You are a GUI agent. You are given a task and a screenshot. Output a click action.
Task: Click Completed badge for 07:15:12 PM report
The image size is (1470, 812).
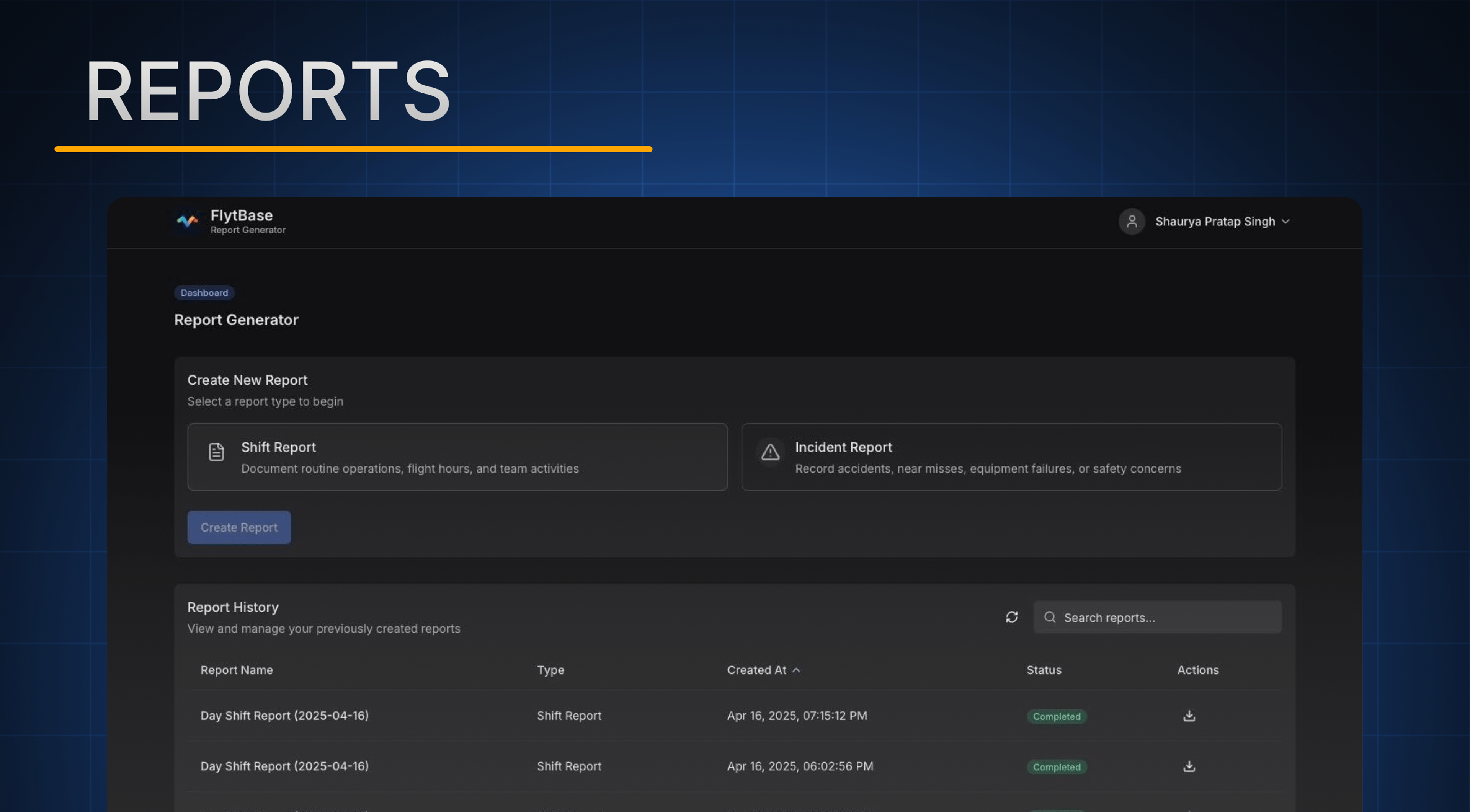(1056, 716)
